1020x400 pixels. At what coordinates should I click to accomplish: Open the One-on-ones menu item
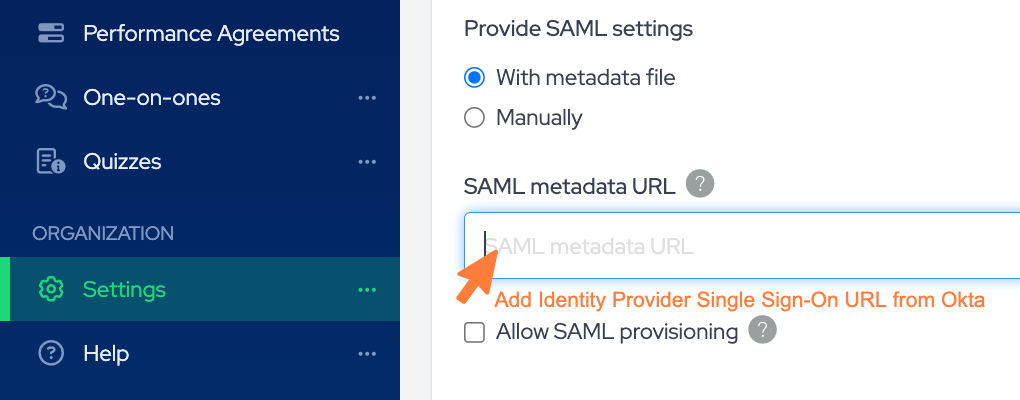click(152, 97)
